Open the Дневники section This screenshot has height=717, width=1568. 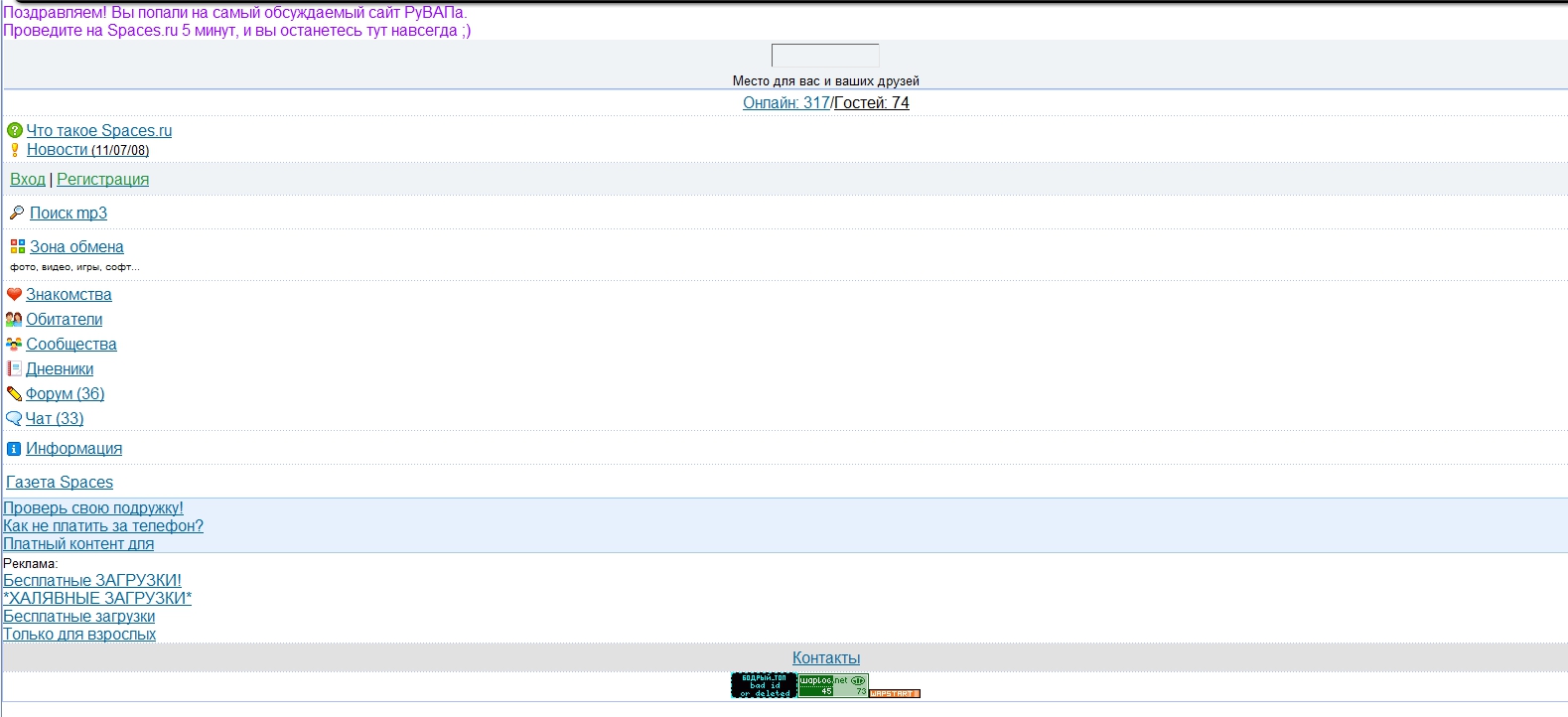(x=60, y=368)
